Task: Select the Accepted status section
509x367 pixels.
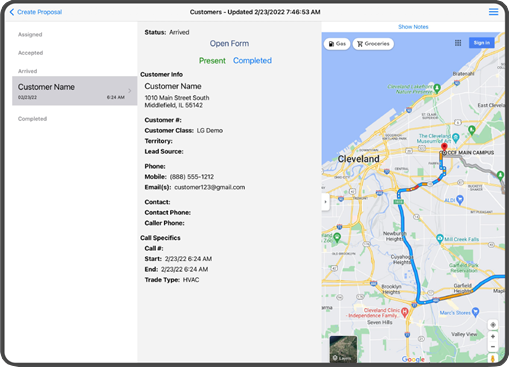Action: click(x=30, y=53)
